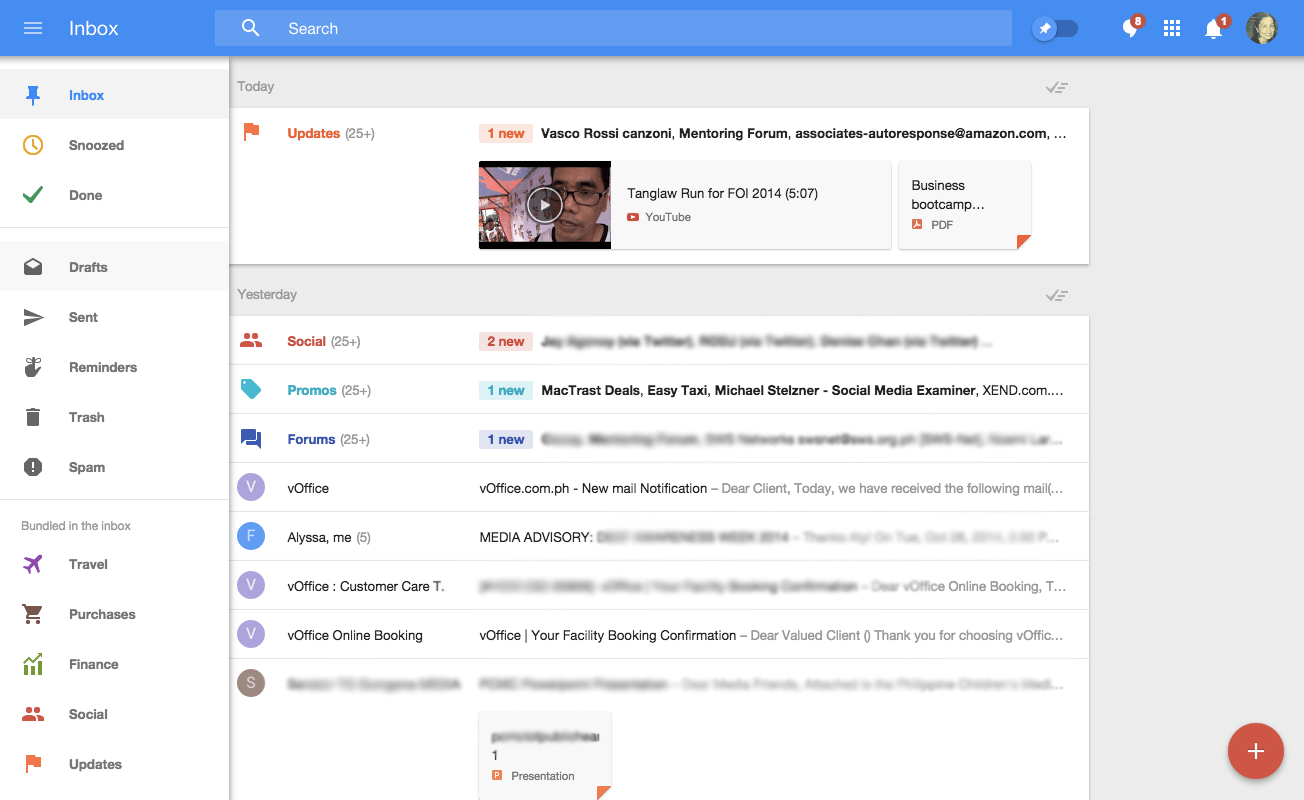Click the 1 new badge in Promos

pyautogui.click(x=506, y=390)
